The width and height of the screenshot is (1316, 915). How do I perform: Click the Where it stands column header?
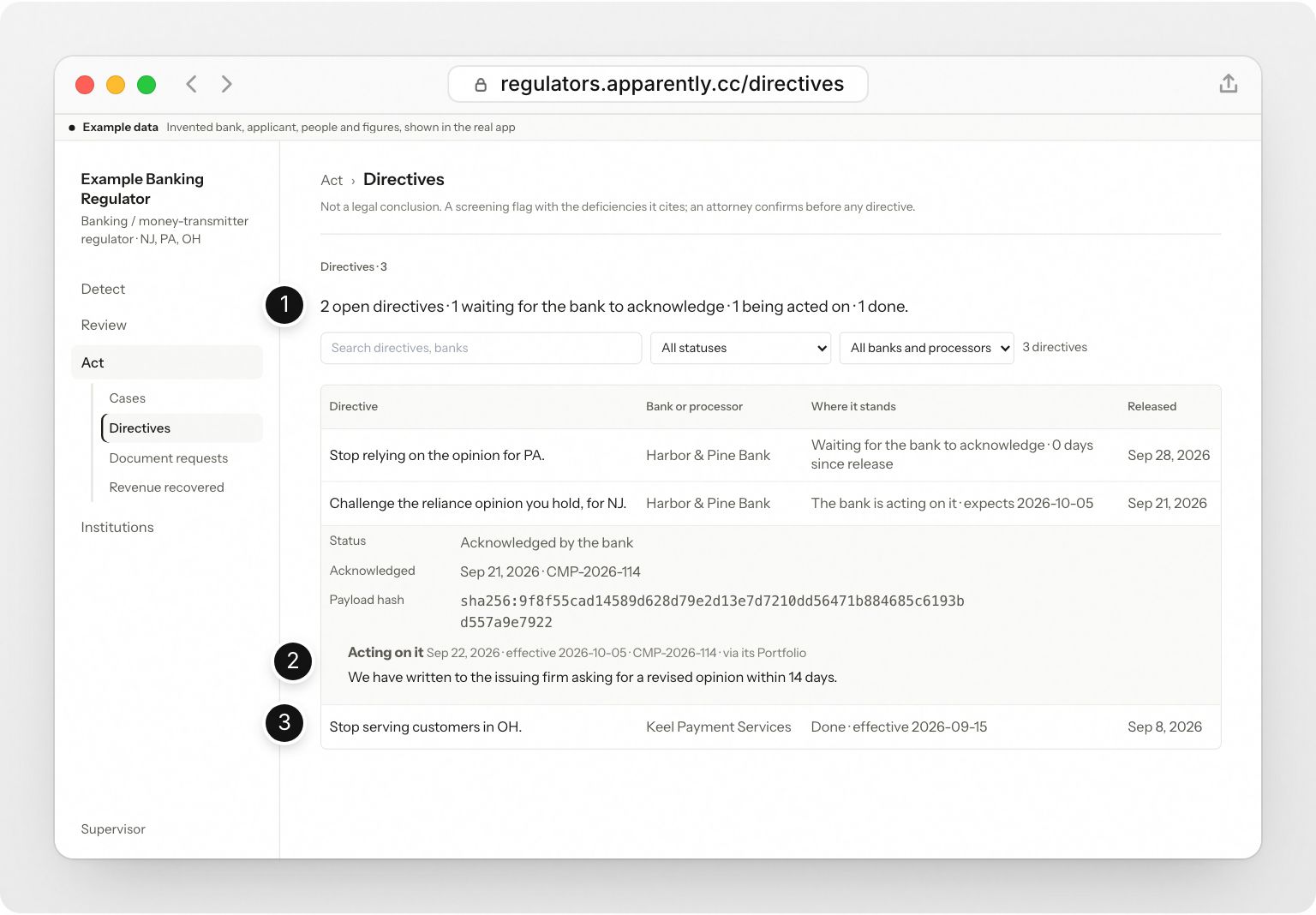coord(853,407)
